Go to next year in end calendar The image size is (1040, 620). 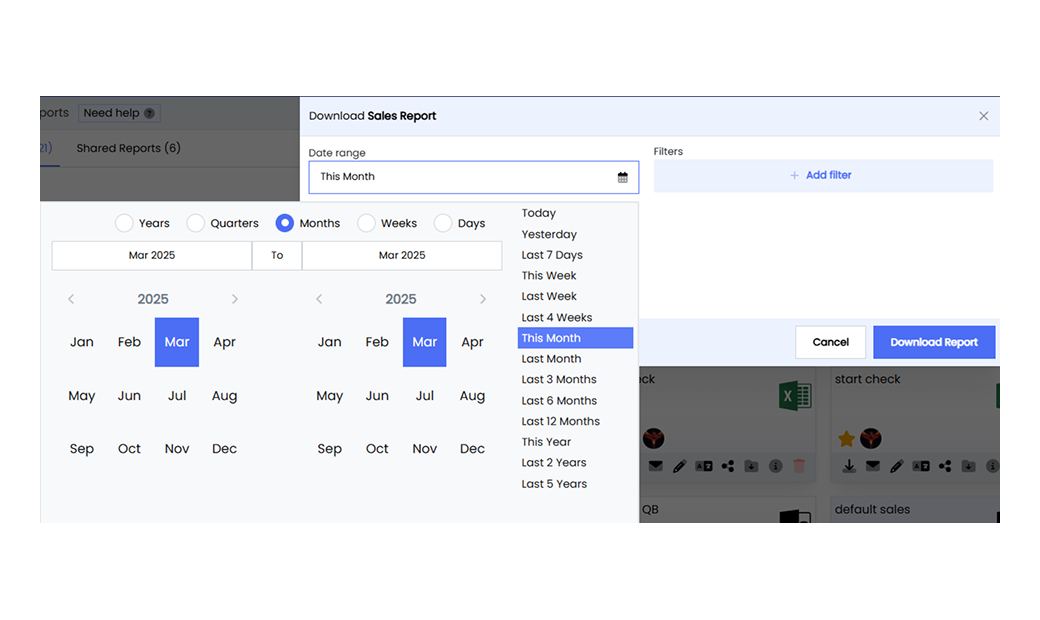[x=483, y=299]
